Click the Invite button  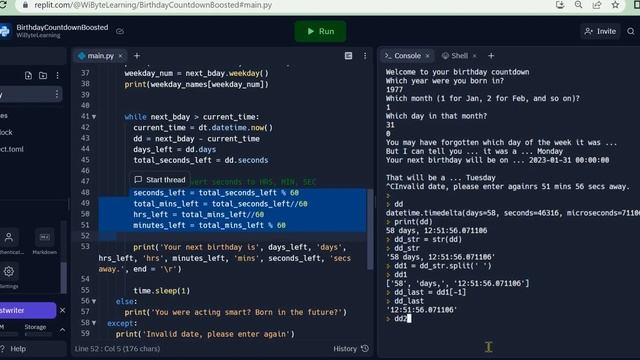(600, 31)
